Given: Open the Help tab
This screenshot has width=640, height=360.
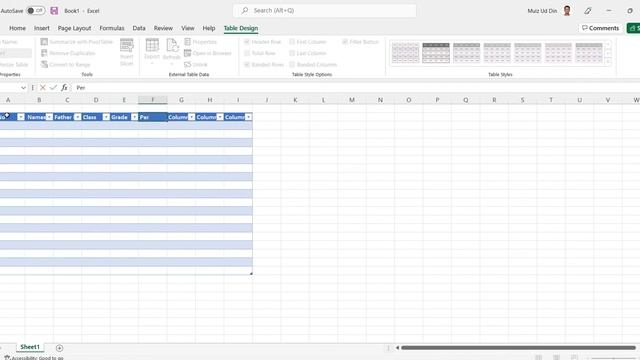Looking at the screenshot, I should tap(209, 28).
